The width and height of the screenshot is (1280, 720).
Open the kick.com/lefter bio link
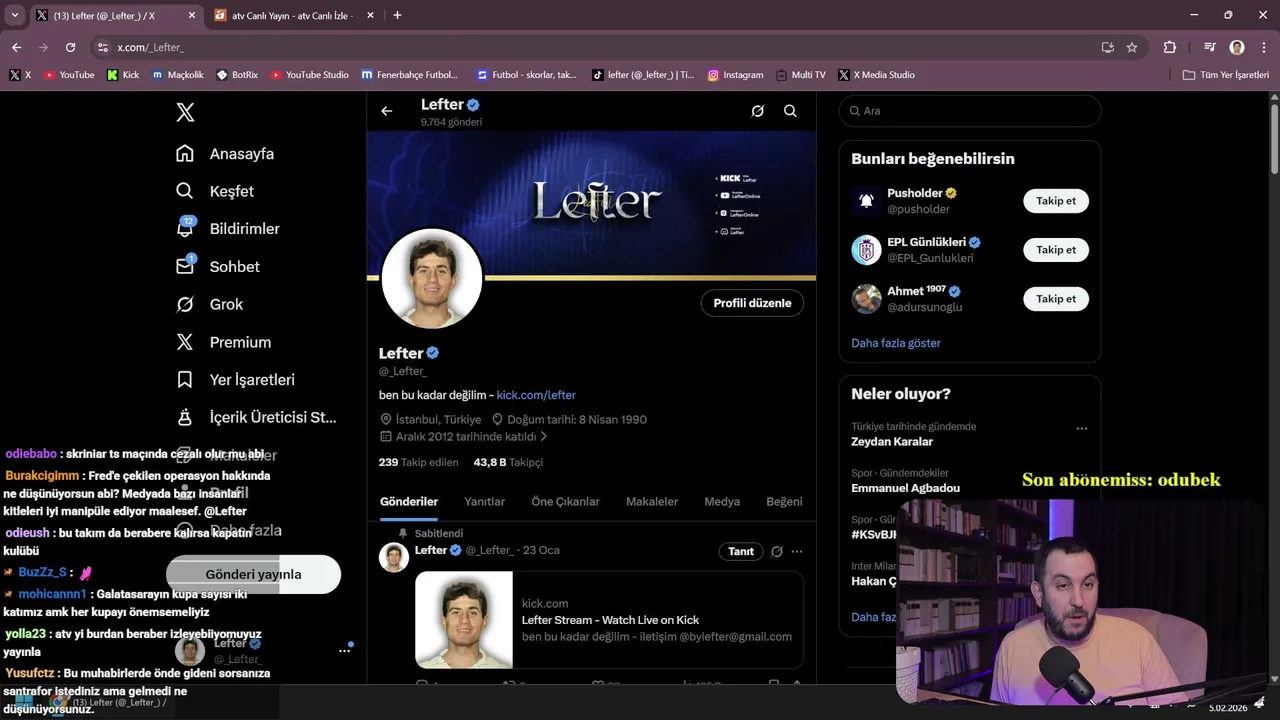pyautogui.click(x=536, y=395)
